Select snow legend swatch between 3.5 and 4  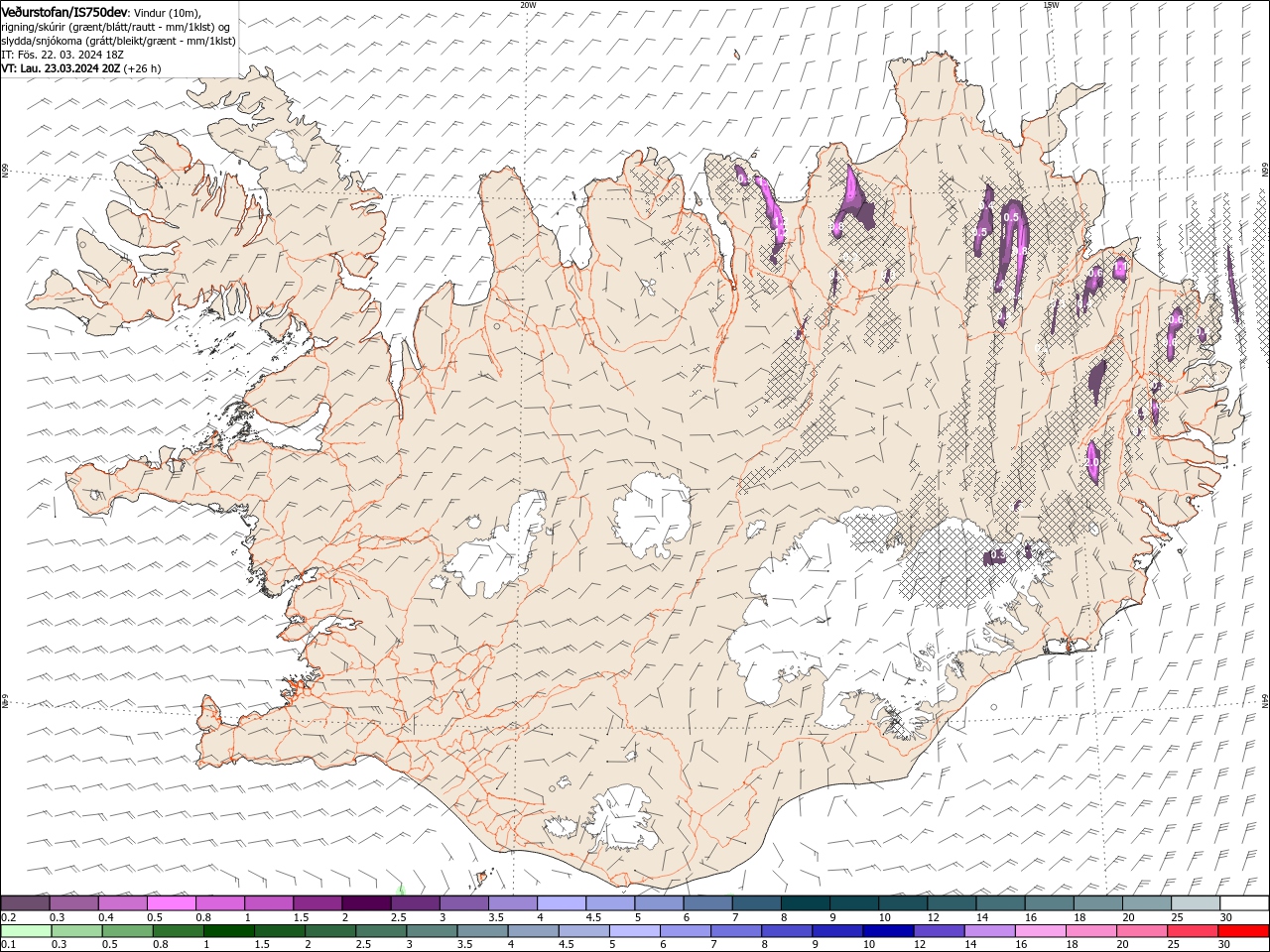tap(512, 903)
